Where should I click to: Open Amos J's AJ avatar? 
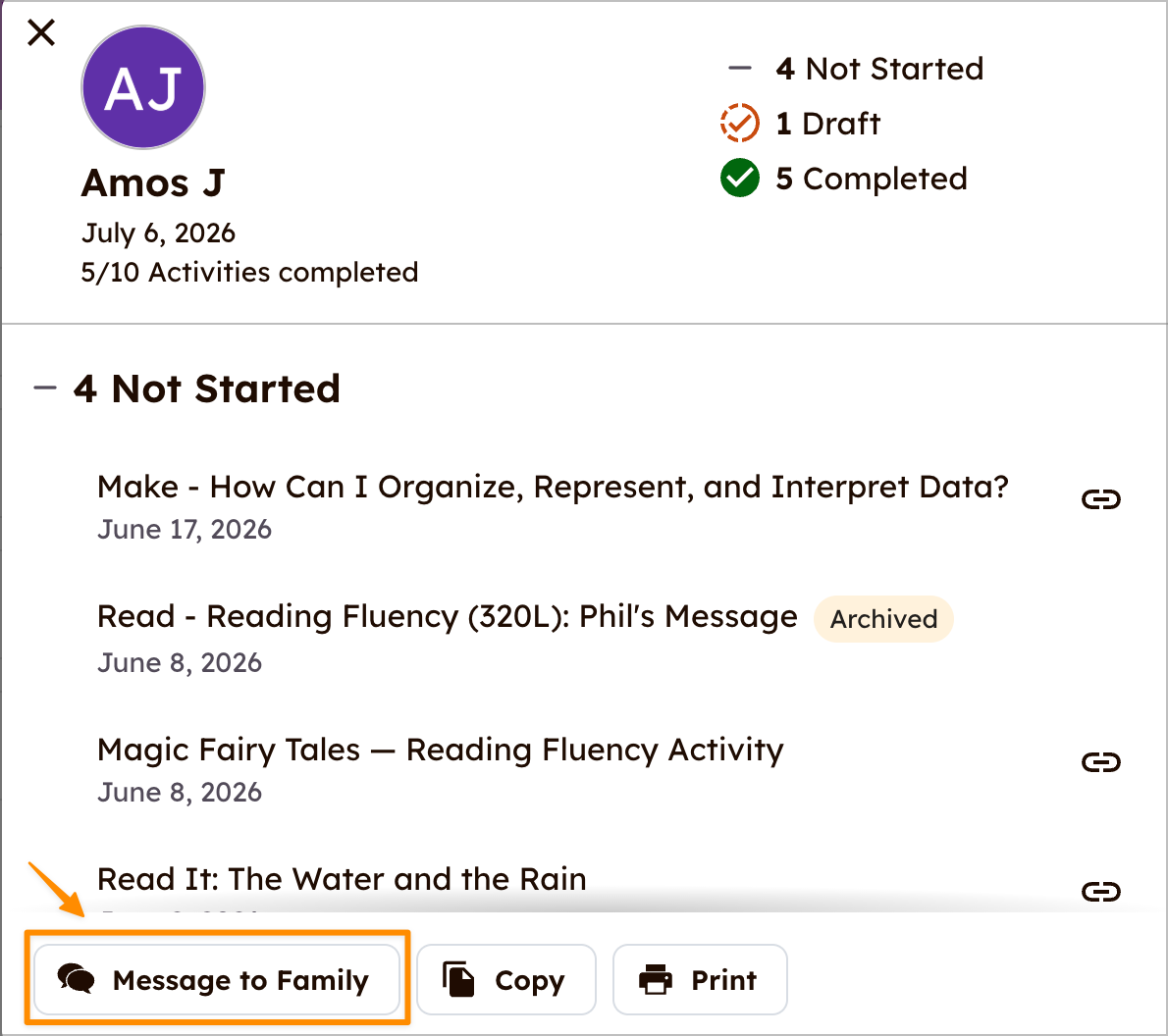(143, 87)
